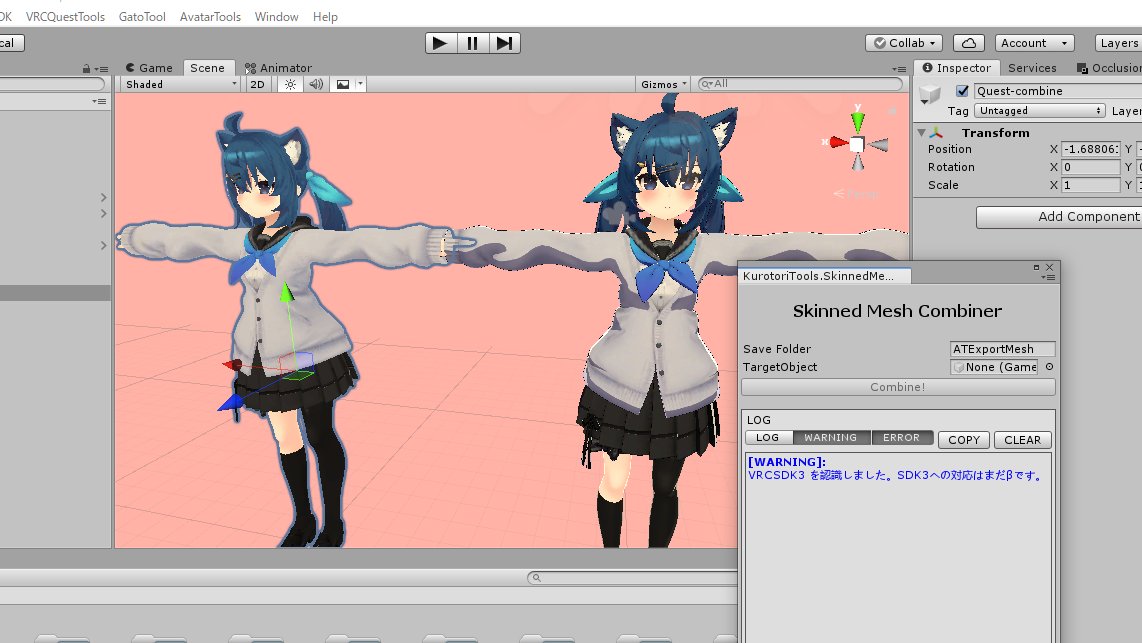The image size is (1142, 643).
Task: Toggle the ERROR filter button
Action: click(x=902, y=438)
